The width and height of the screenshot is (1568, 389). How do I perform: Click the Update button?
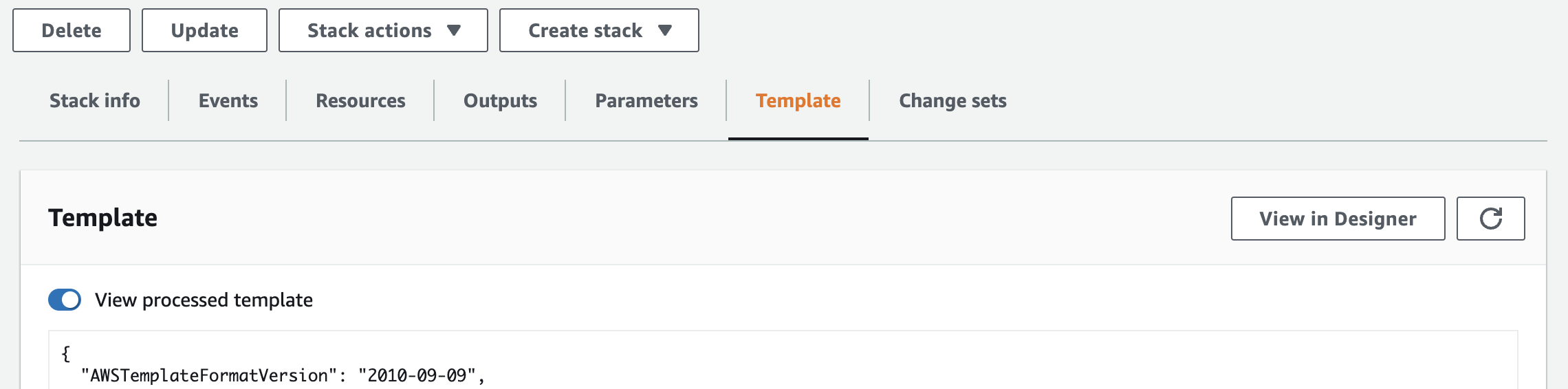(x=204, y=30)
